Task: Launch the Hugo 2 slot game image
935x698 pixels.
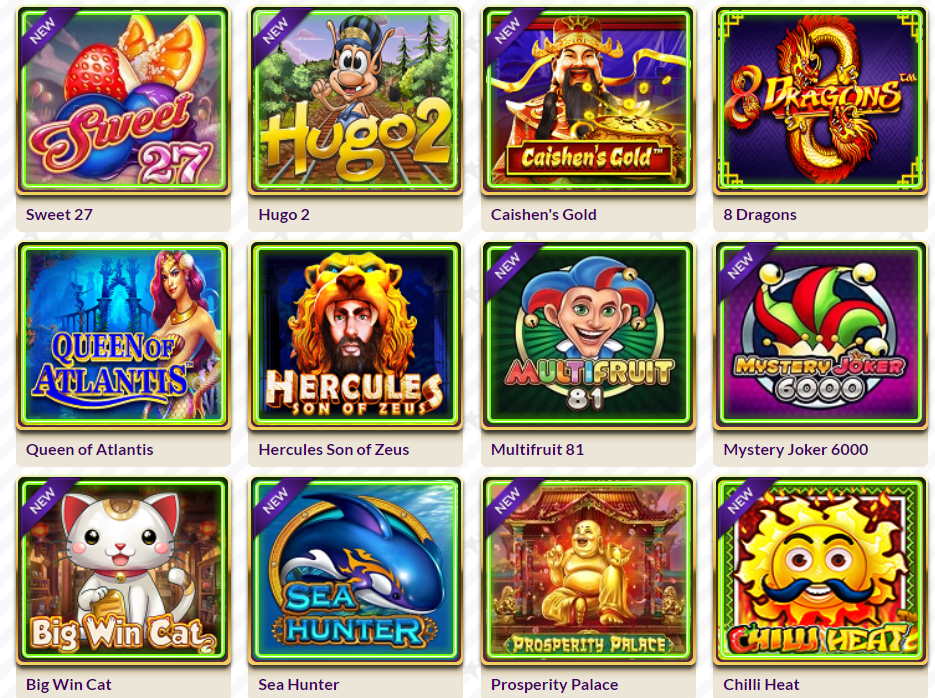Action: (355, 100)
